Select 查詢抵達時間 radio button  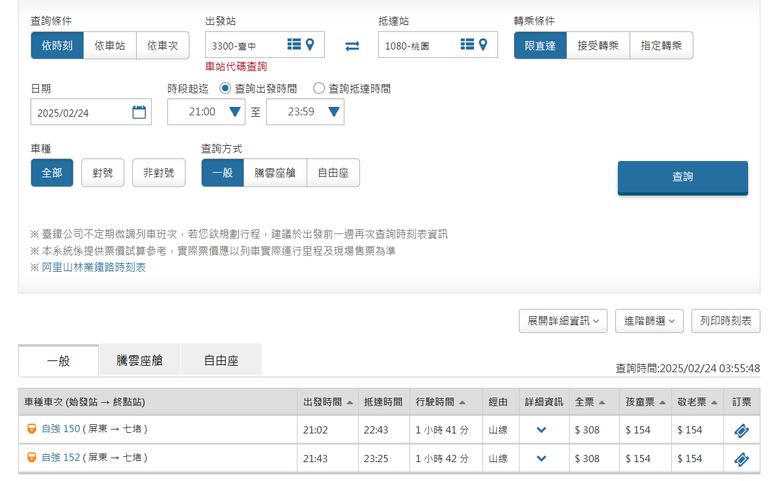[318, 89]
